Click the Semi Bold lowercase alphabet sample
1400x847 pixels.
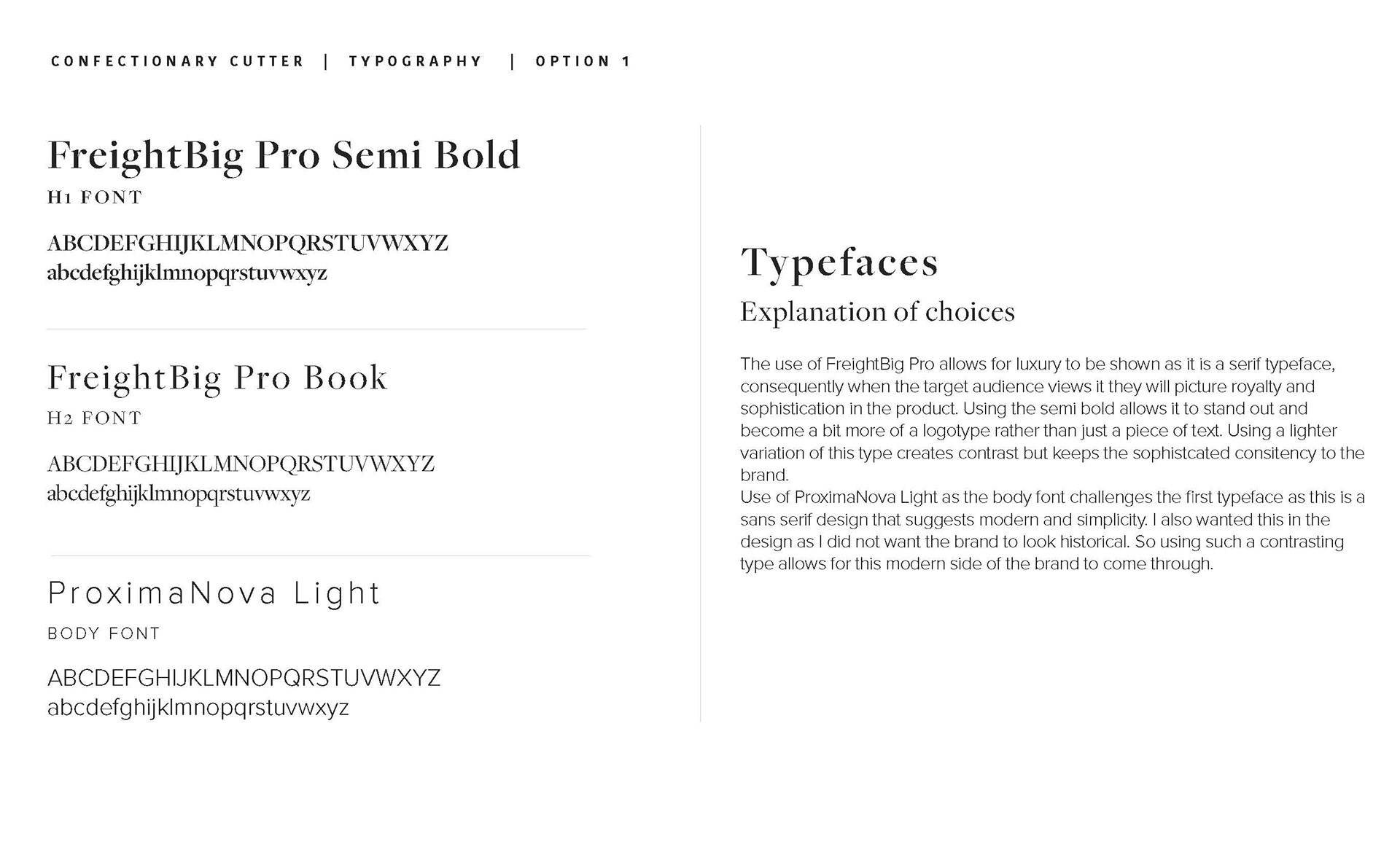[x=187, y=273]
